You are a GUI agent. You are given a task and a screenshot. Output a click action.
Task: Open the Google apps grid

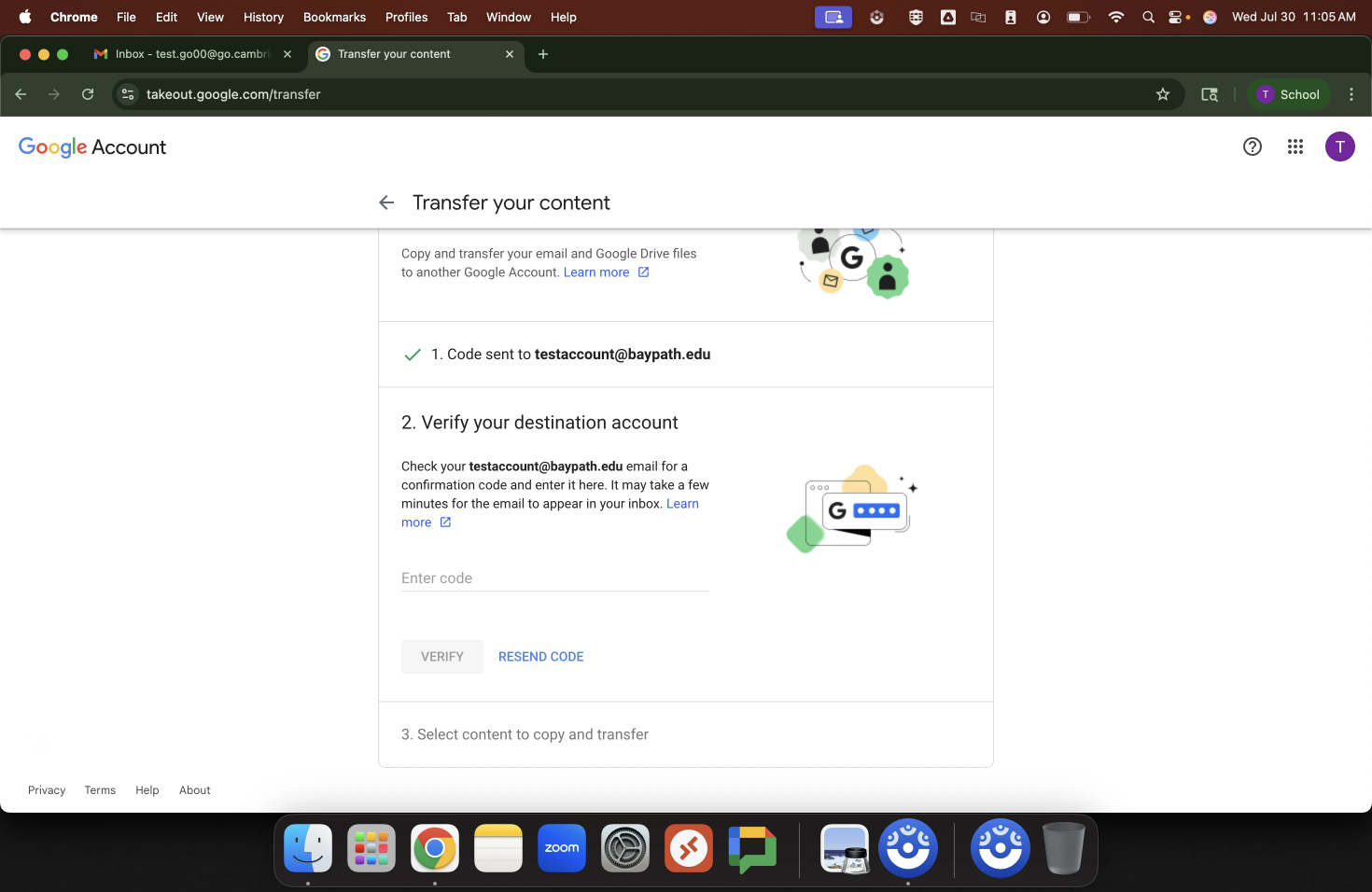pos(1295,146)
